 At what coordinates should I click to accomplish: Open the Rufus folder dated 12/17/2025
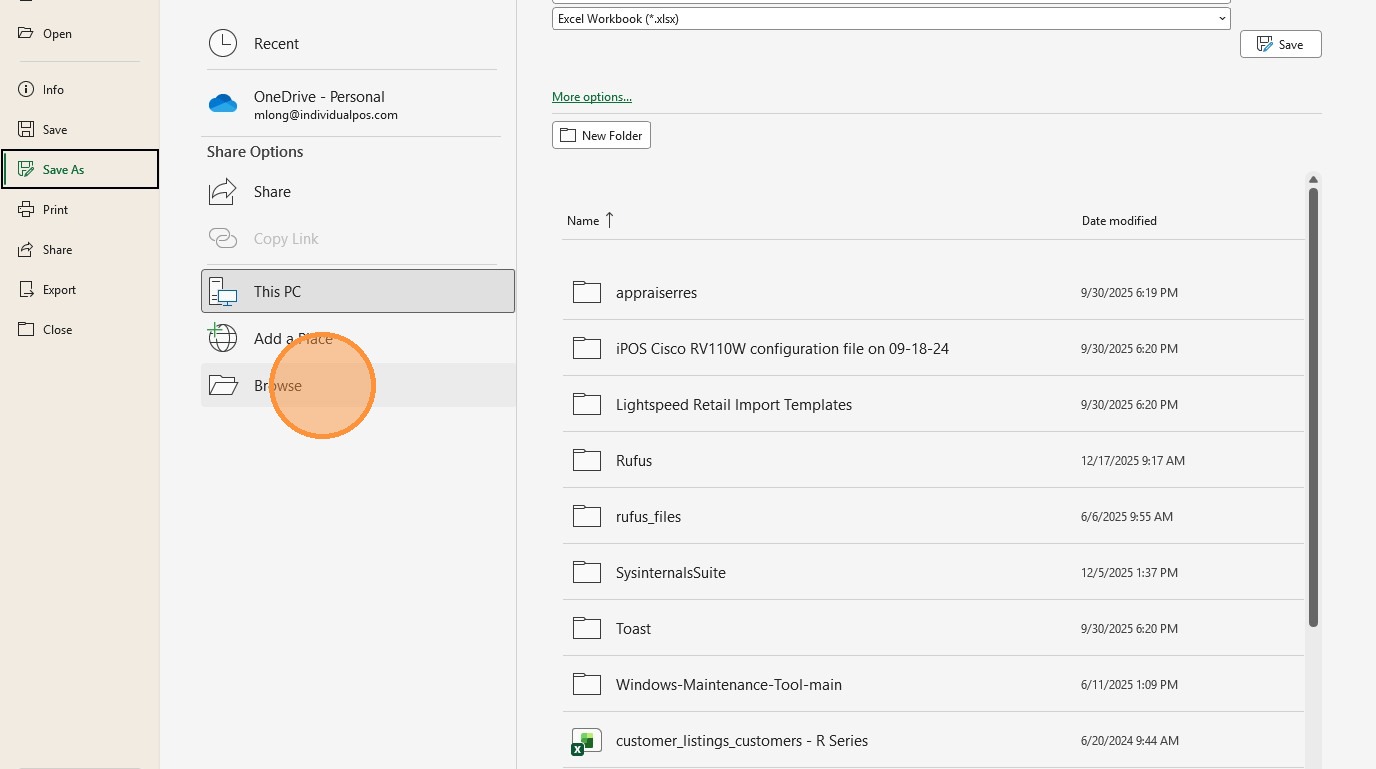(x=933, y=460)
